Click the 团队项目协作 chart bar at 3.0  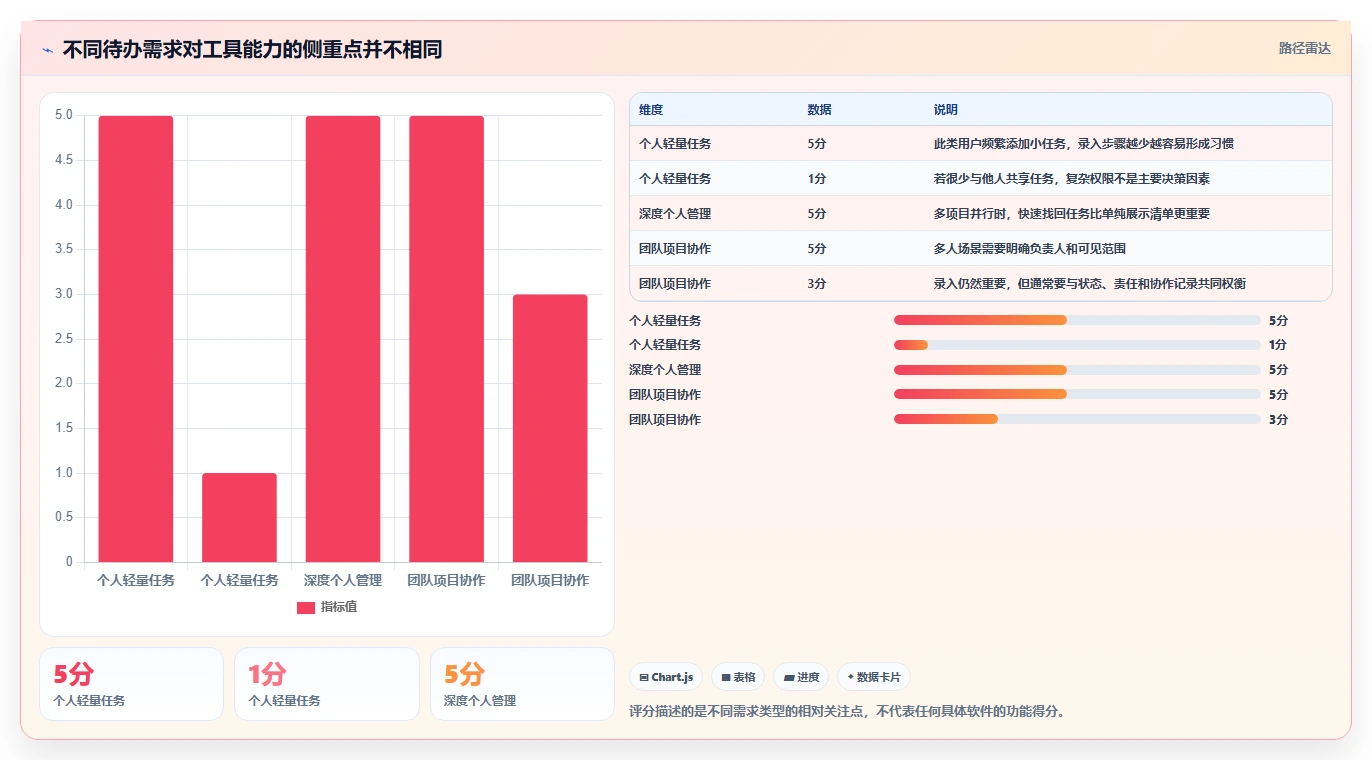(550, 428)
